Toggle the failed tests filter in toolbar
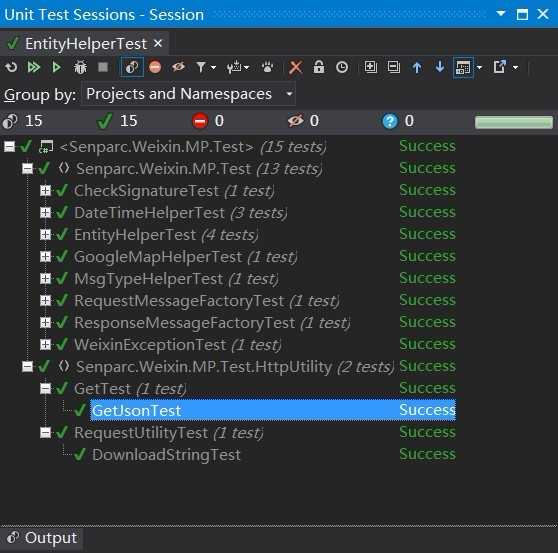 click(x=155, y=67)
